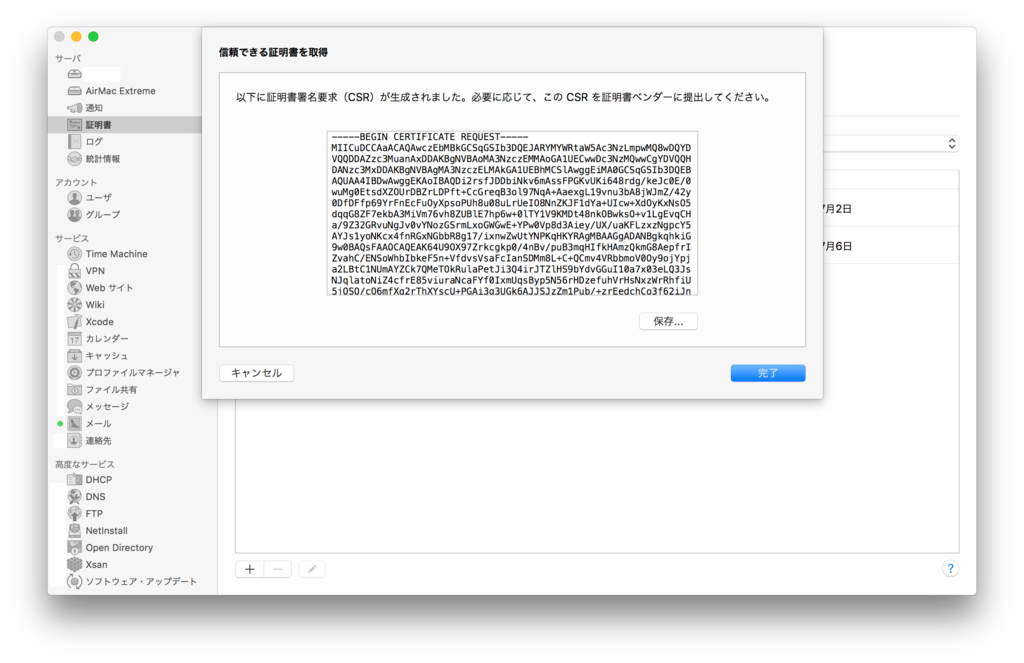This screenshot has height=663, width=1024.
Task: Click the キャンセル cancel button
Action: pyautogui.click(x=256, y=373)
